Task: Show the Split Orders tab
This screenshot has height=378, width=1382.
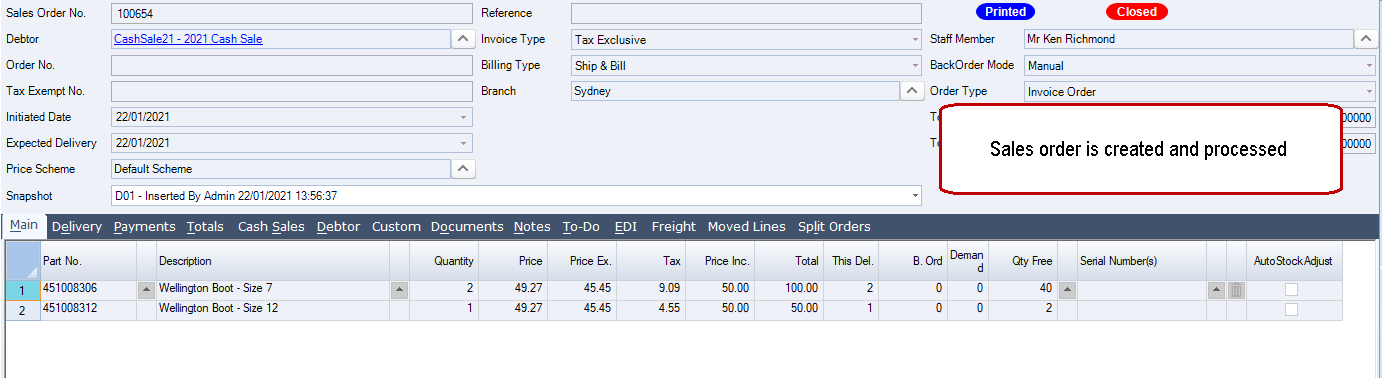Action: tap(834, 227)
